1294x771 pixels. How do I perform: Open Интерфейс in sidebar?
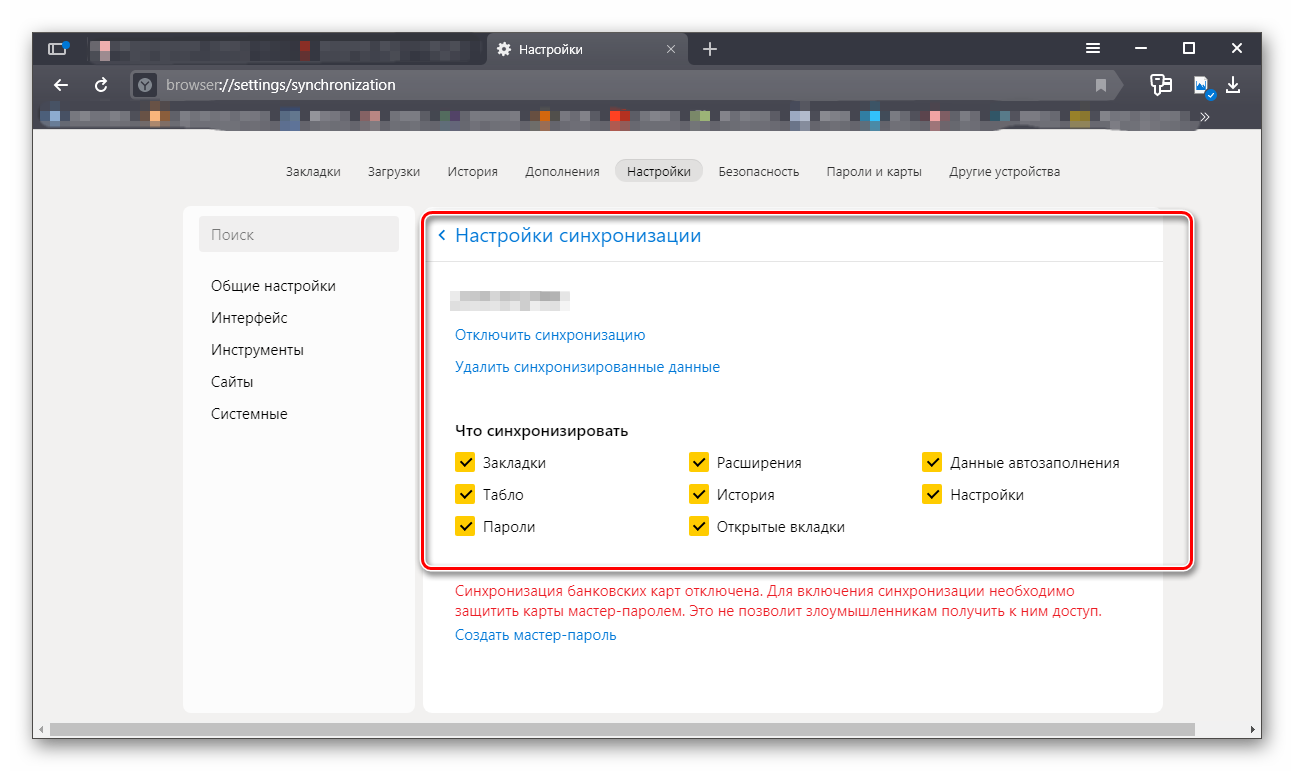point(249,318)
